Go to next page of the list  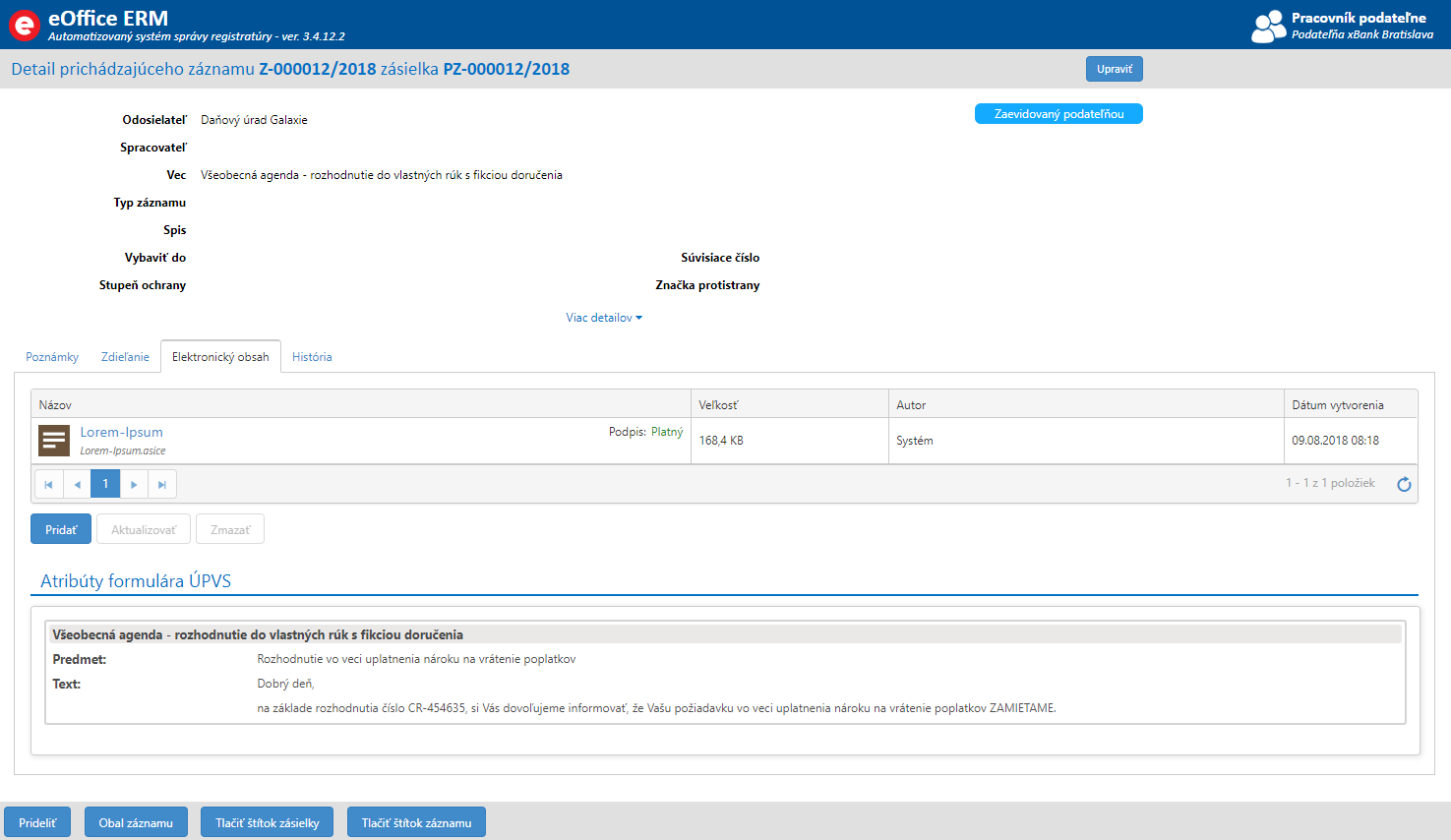[134, 484]
